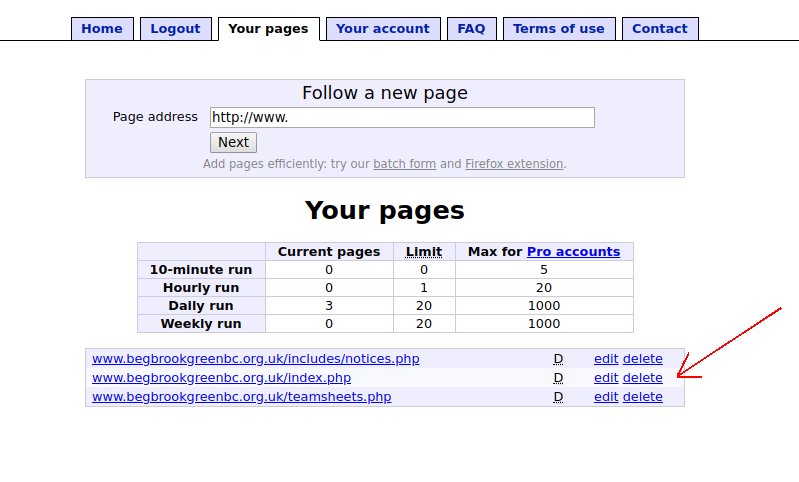Focus the Page address input field
Screen dimensions: 799x482
tap(402, 118)
